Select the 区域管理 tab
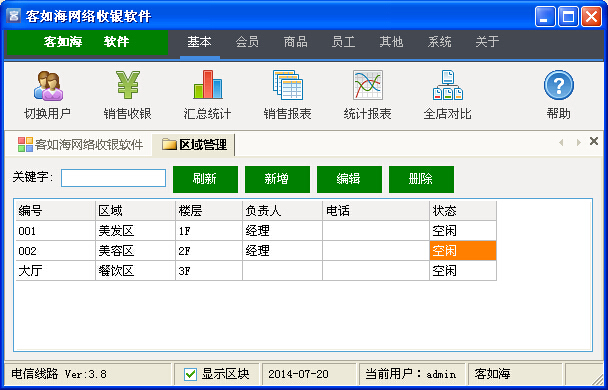Image resolution: width=608 pixels, height=390 pixels. [194, 145]
